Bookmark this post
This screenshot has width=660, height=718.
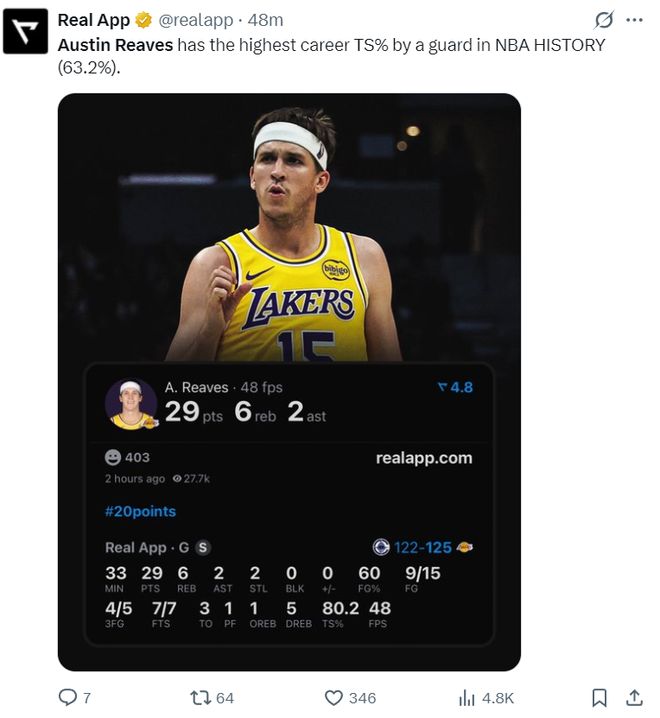(x=599, y=697)
